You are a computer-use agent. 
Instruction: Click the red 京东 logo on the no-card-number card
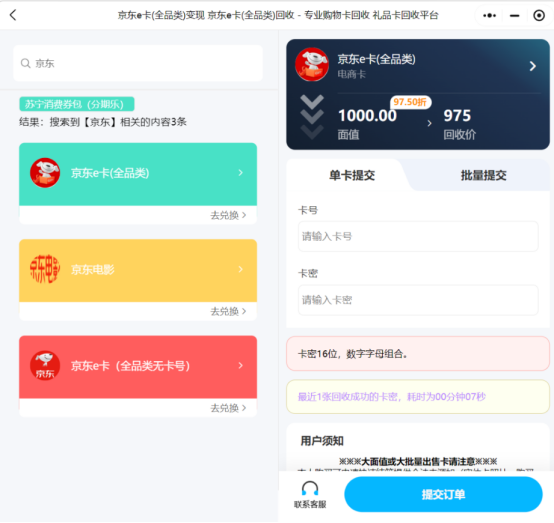45,365
